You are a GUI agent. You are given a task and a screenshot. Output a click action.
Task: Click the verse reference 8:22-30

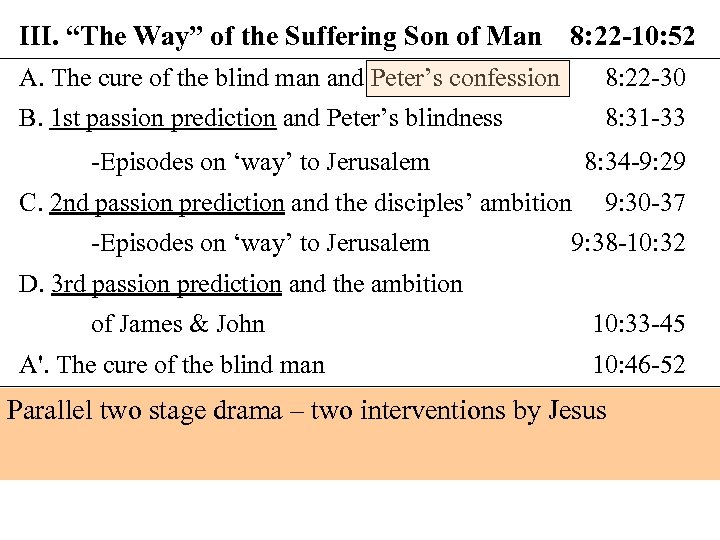click(x=645, y=78)
